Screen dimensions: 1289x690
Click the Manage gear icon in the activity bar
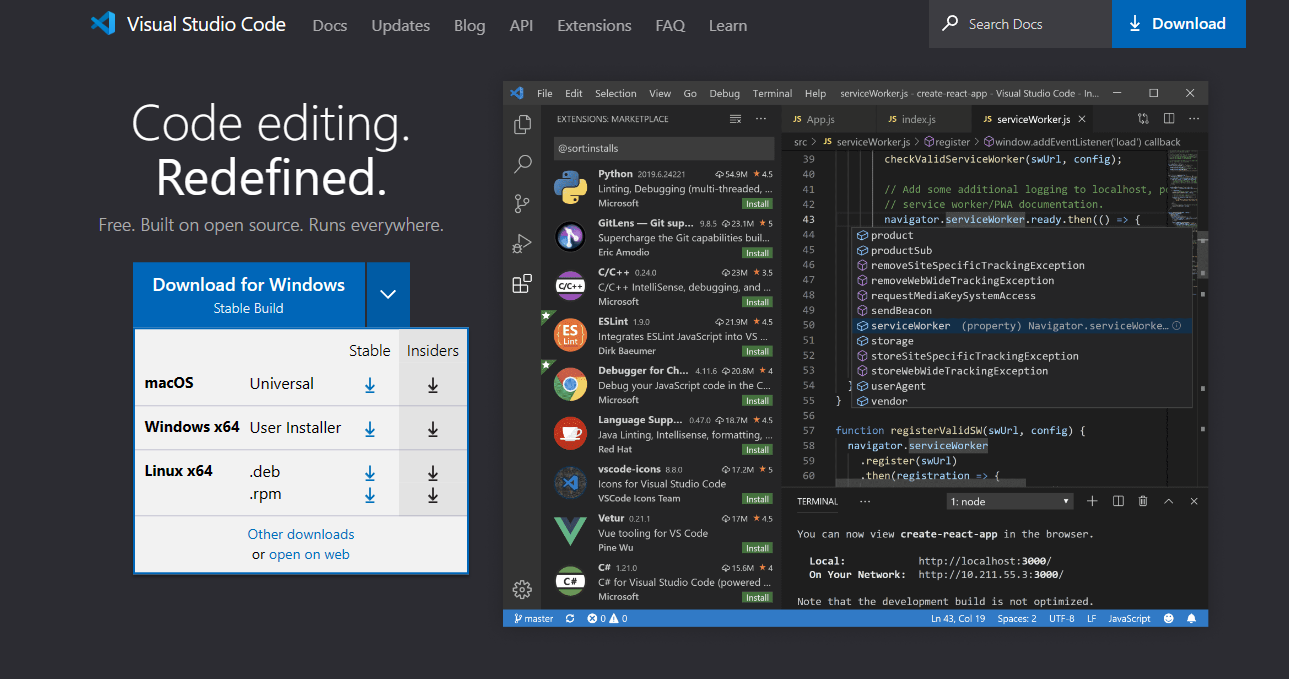pos(522,589)
